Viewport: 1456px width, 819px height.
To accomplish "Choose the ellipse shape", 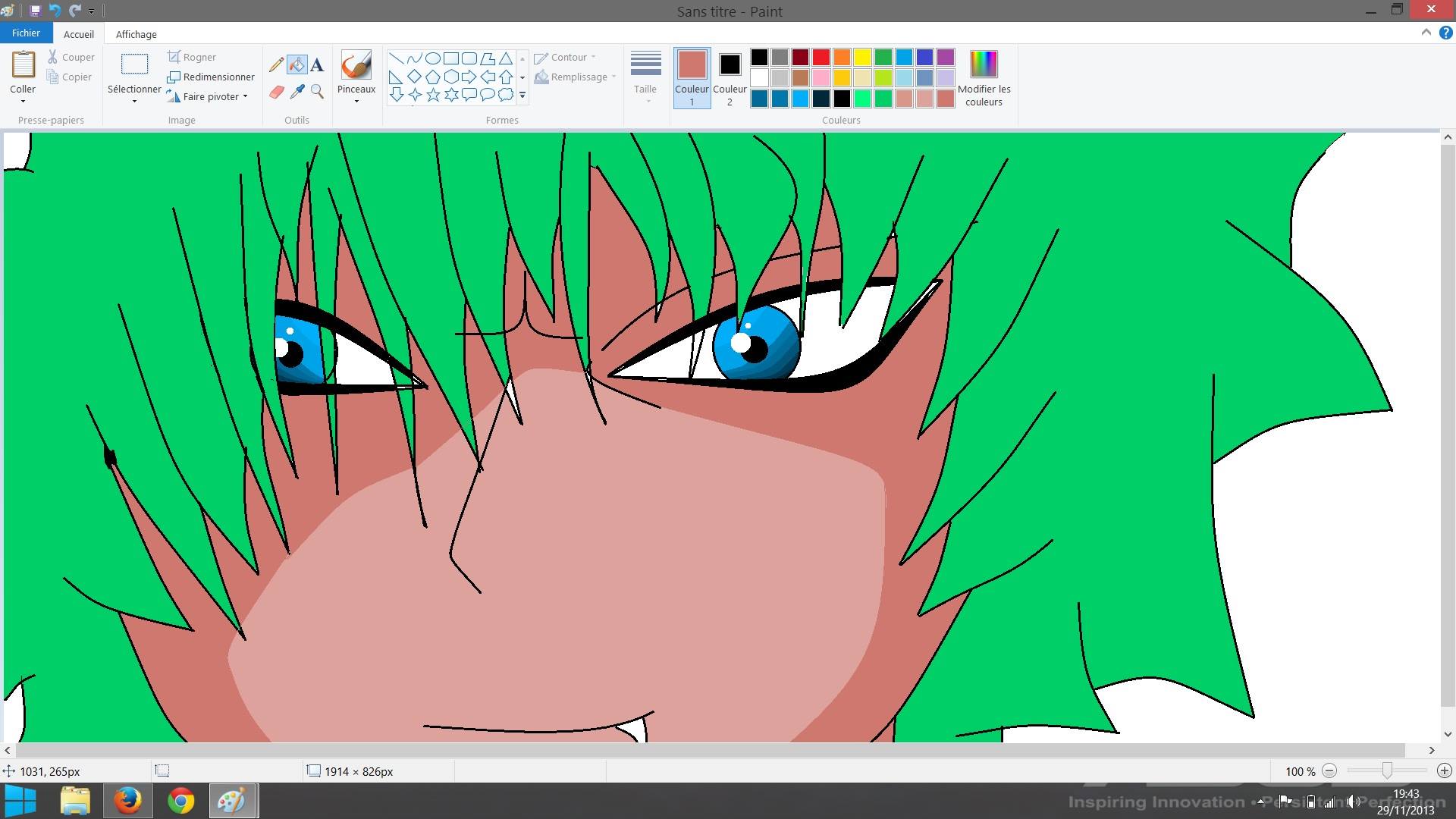I will point(432,58).
